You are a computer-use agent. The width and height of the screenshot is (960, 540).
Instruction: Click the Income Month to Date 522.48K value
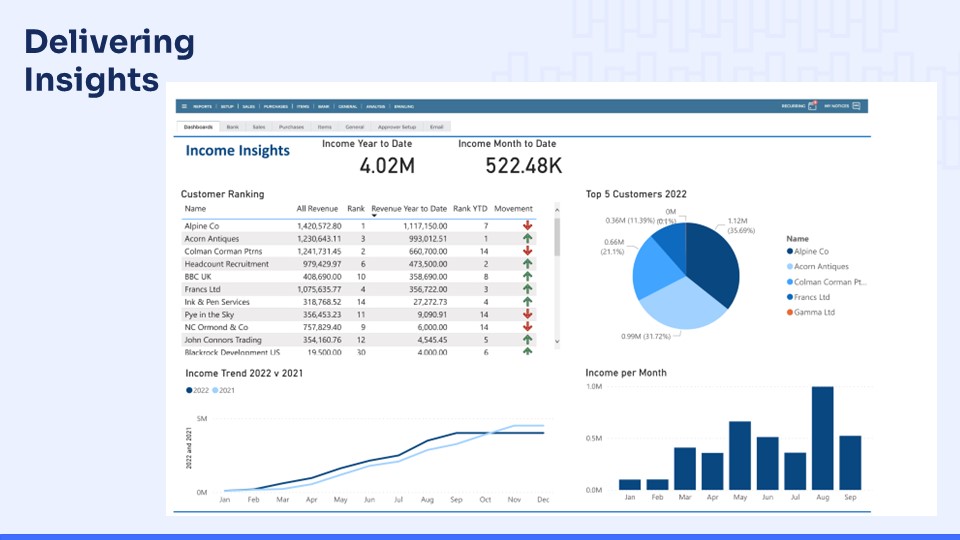click(x=523, y=166)
